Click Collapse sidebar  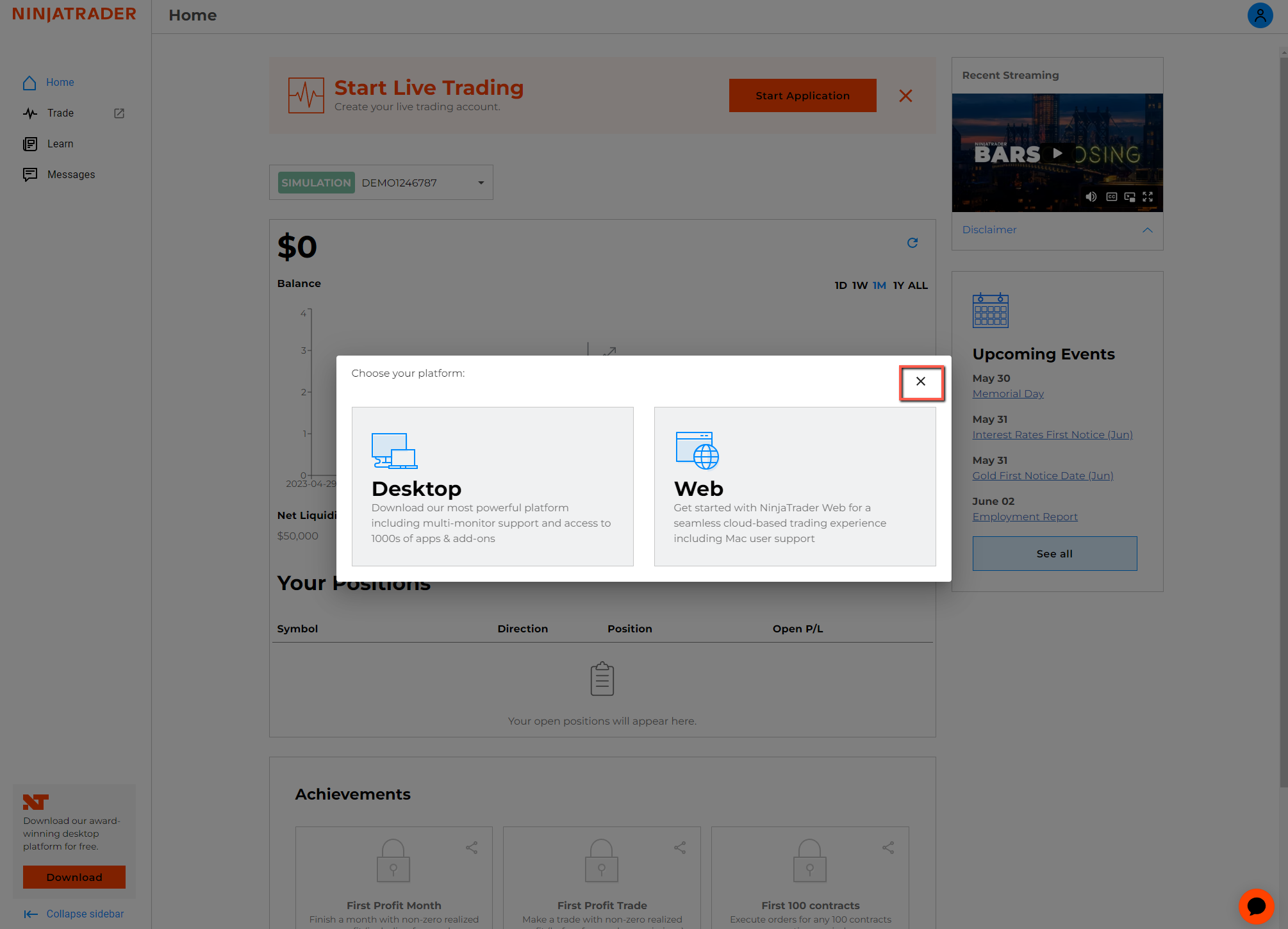pyautogui.click(x=85, y=914)
